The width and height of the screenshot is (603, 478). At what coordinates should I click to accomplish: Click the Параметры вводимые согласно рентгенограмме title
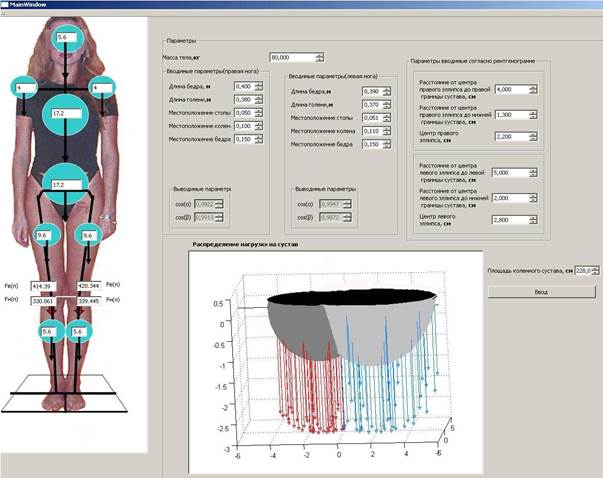[x=473, y=61]
